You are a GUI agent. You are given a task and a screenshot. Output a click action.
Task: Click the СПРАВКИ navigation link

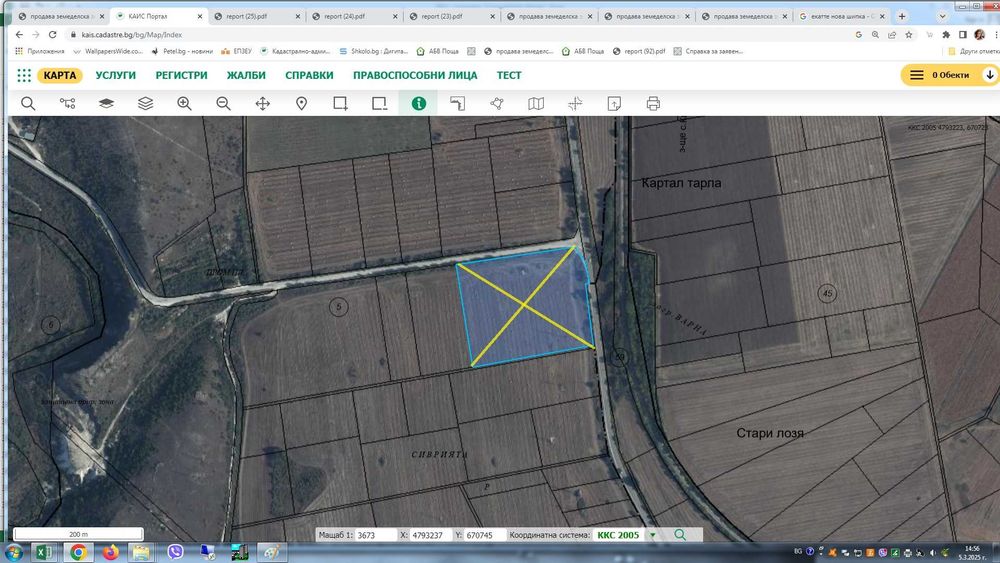(x=309, y=75)
